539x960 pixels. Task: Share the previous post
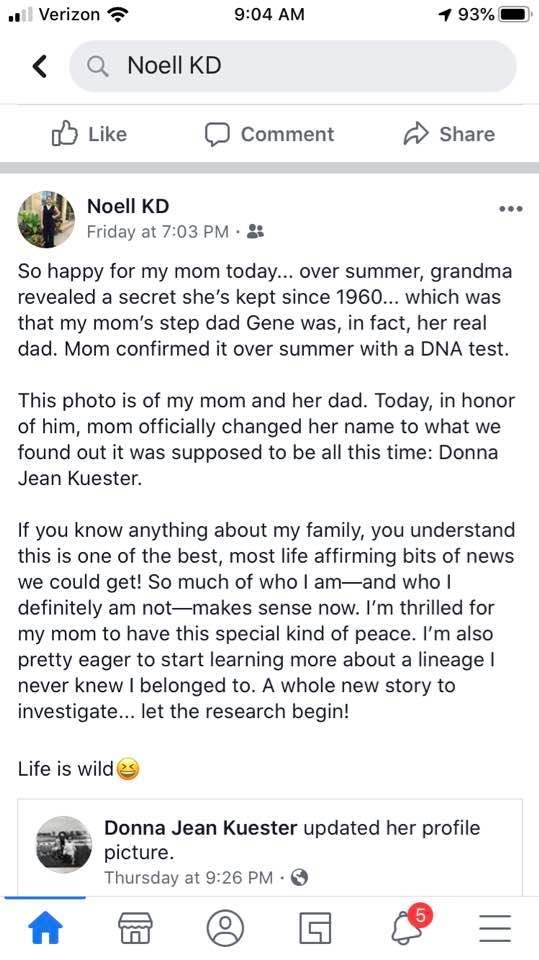[449, 135]
